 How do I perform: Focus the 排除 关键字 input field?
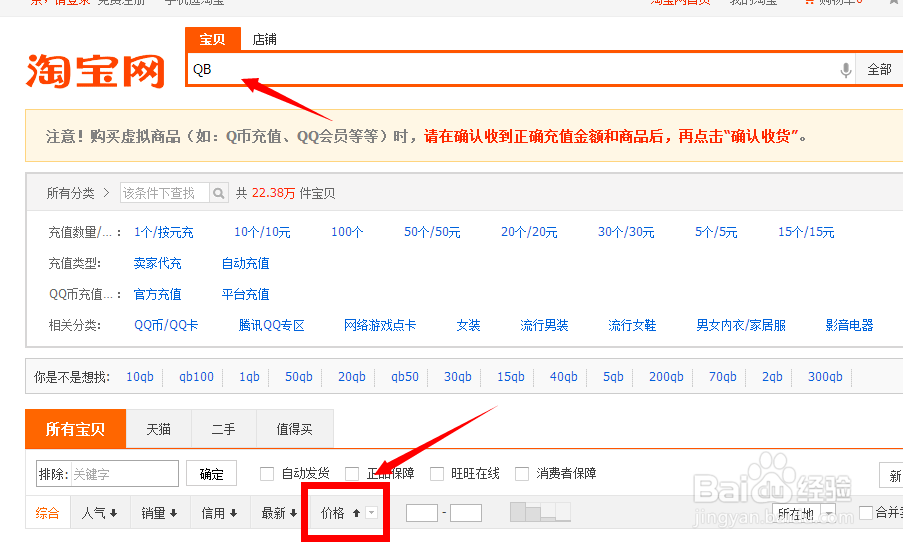[107, 474]
